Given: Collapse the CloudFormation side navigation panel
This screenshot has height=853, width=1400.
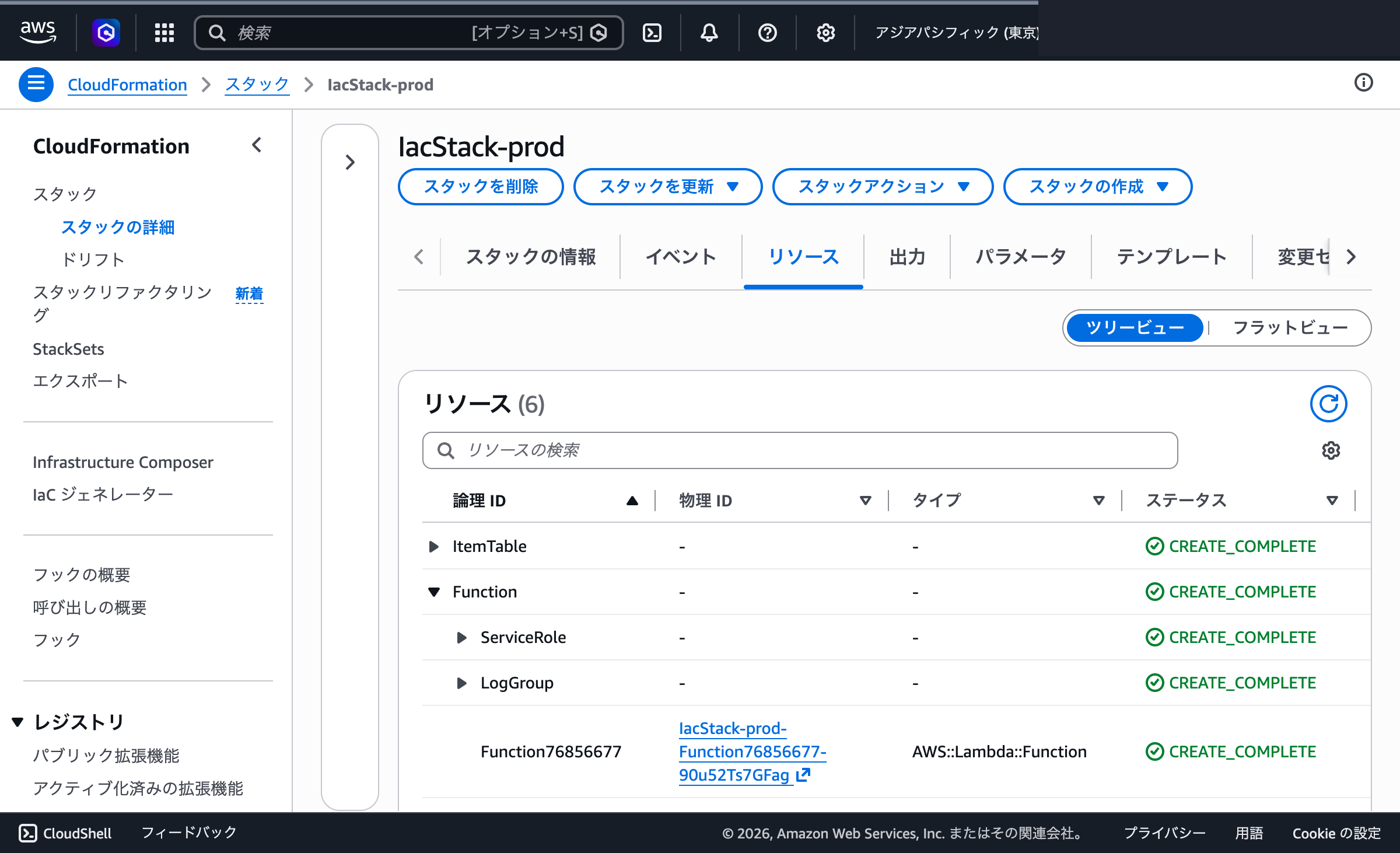Looking at the screenshot, I should point(257,145).
